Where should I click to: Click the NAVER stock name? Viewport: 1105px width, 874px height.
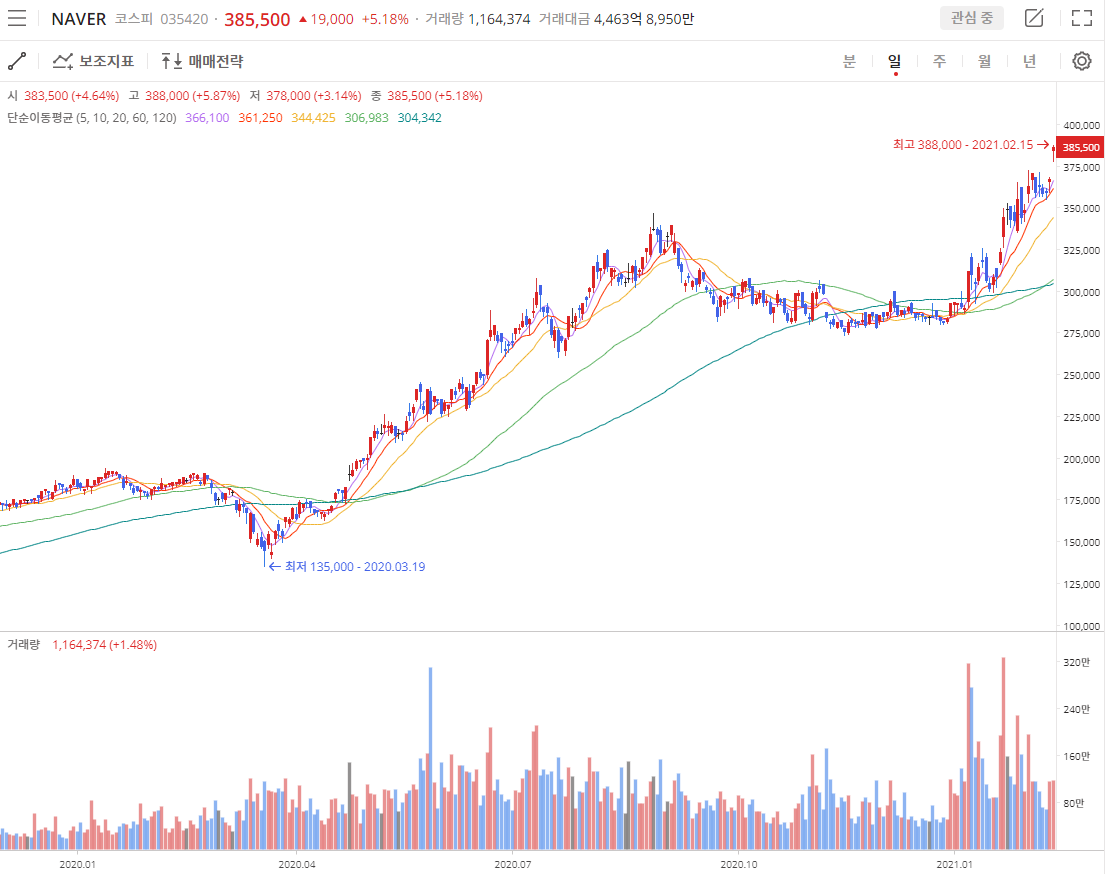[x=79, y=19]
